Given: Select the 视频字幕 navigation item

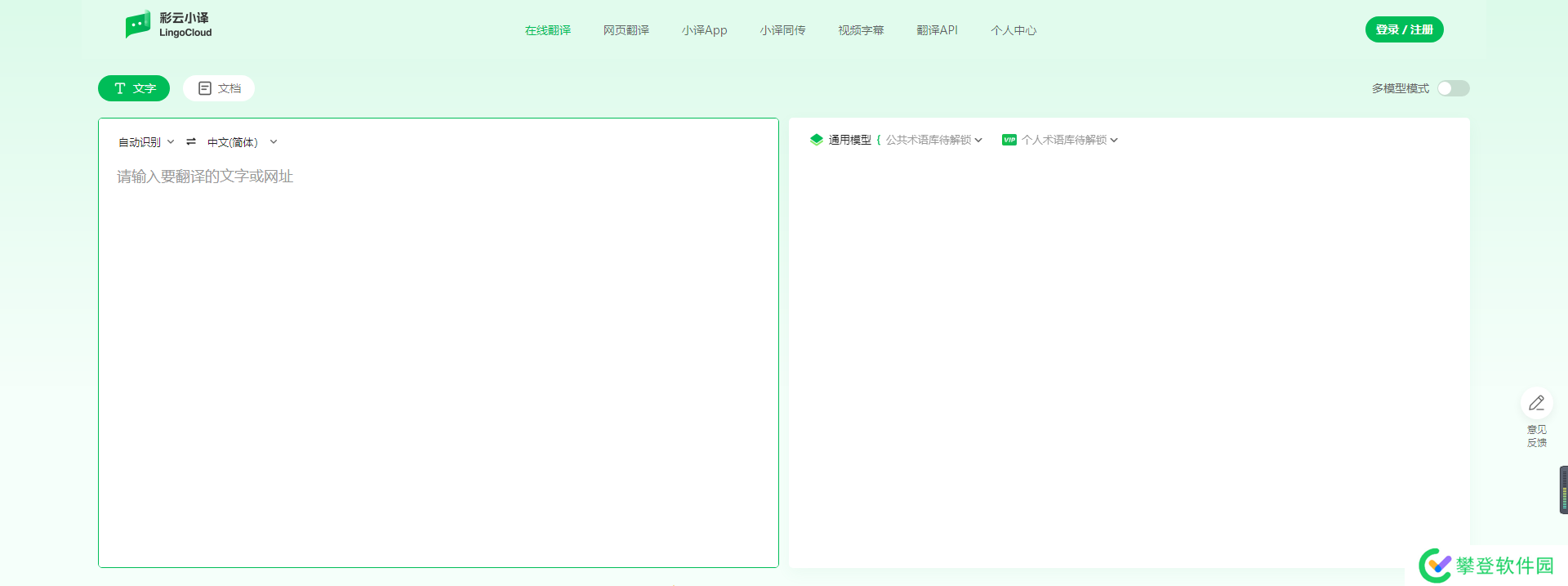Looking at the screenshot, I should pyautogui.click(x=861, y=30).
